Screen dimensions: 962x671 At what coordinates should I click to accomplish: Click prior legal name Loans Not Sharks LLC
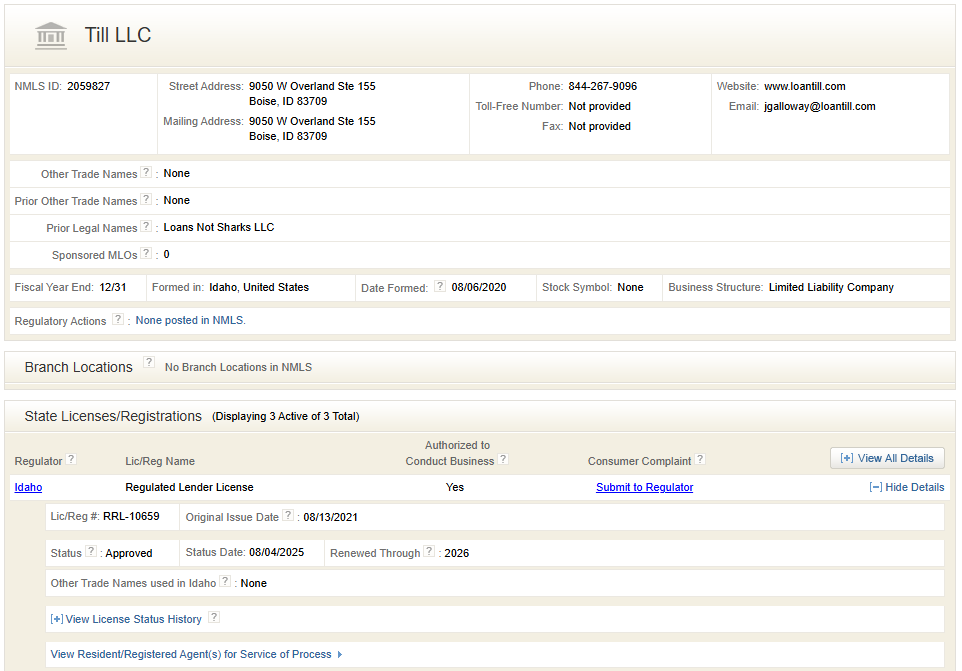tap(218, 228)
